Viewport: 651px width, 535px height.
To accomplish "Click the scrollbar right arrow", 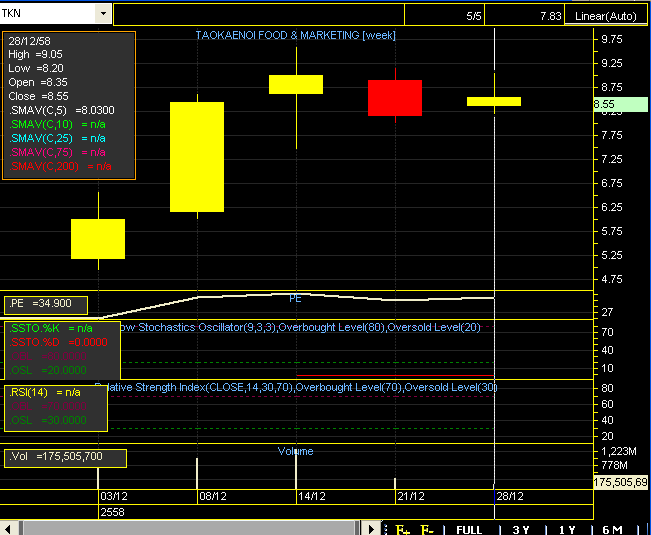I will pos(371,529).
